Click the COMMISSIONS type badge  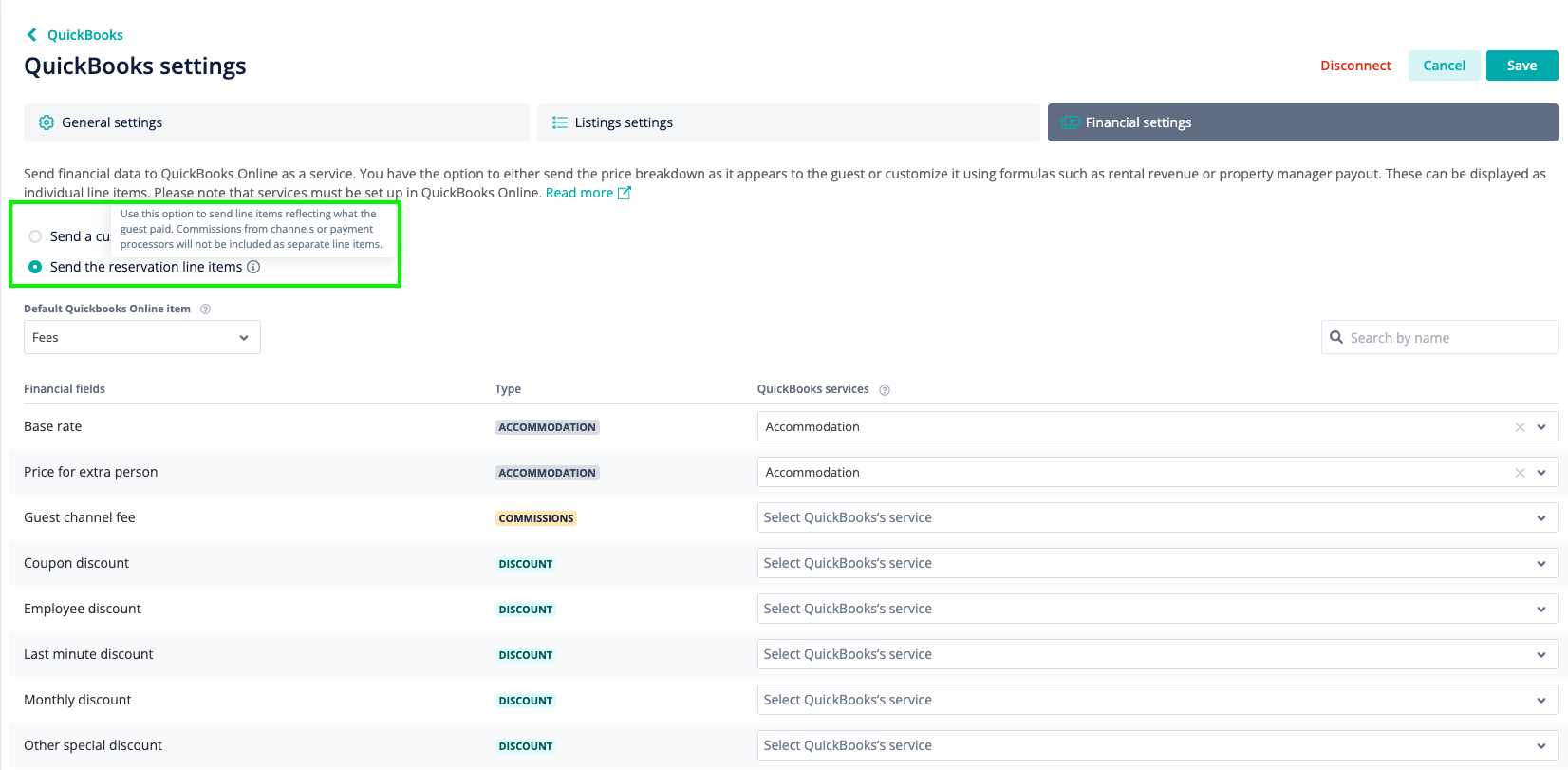(536, 518)
